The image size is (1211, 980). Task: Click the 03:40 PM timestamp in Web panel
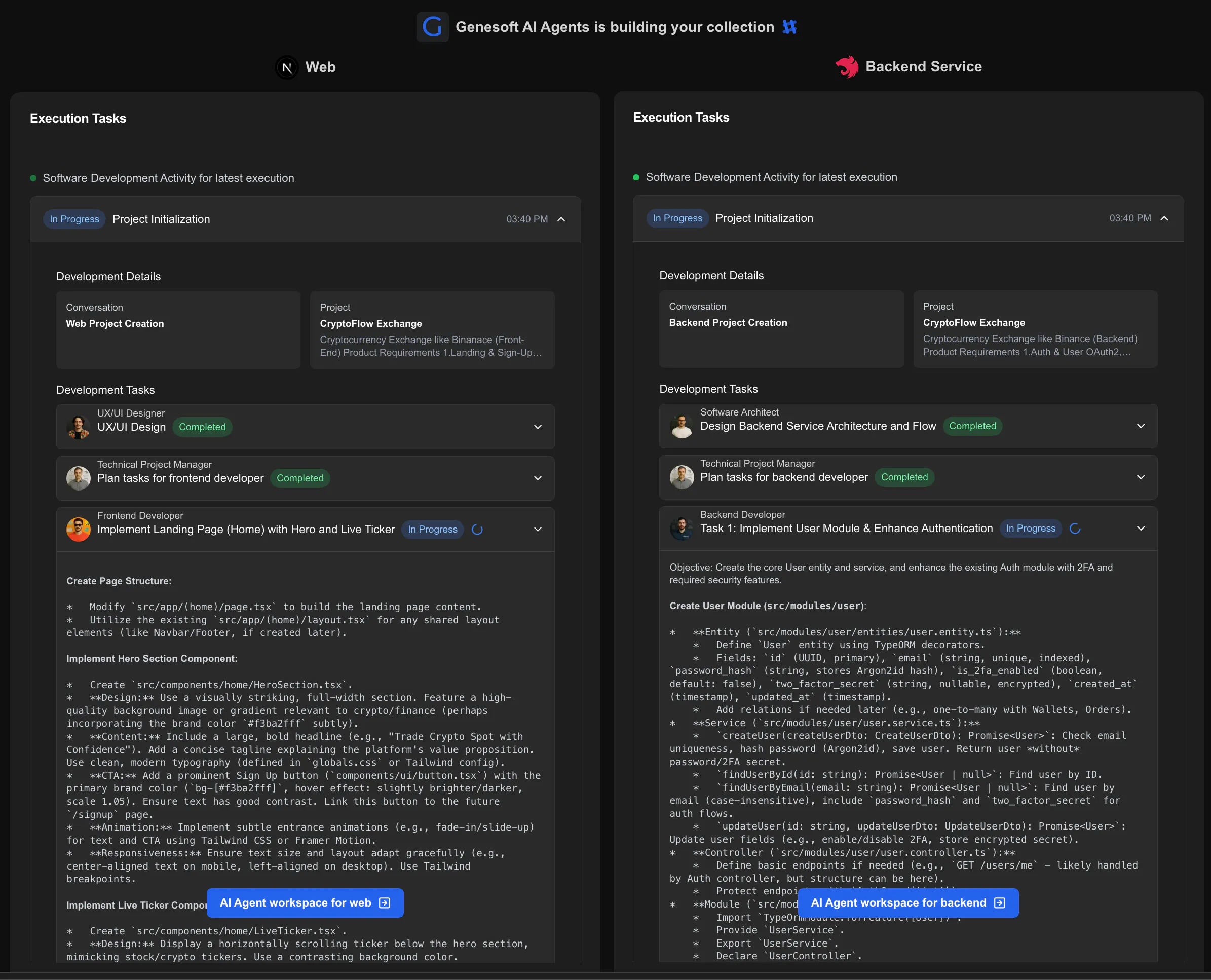click(527, 219)
